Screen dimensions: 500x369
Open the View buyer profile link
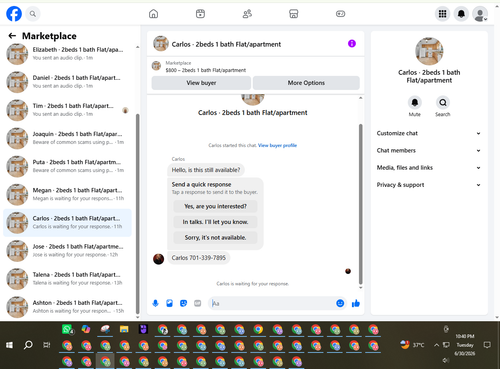(x=277, y=145)
